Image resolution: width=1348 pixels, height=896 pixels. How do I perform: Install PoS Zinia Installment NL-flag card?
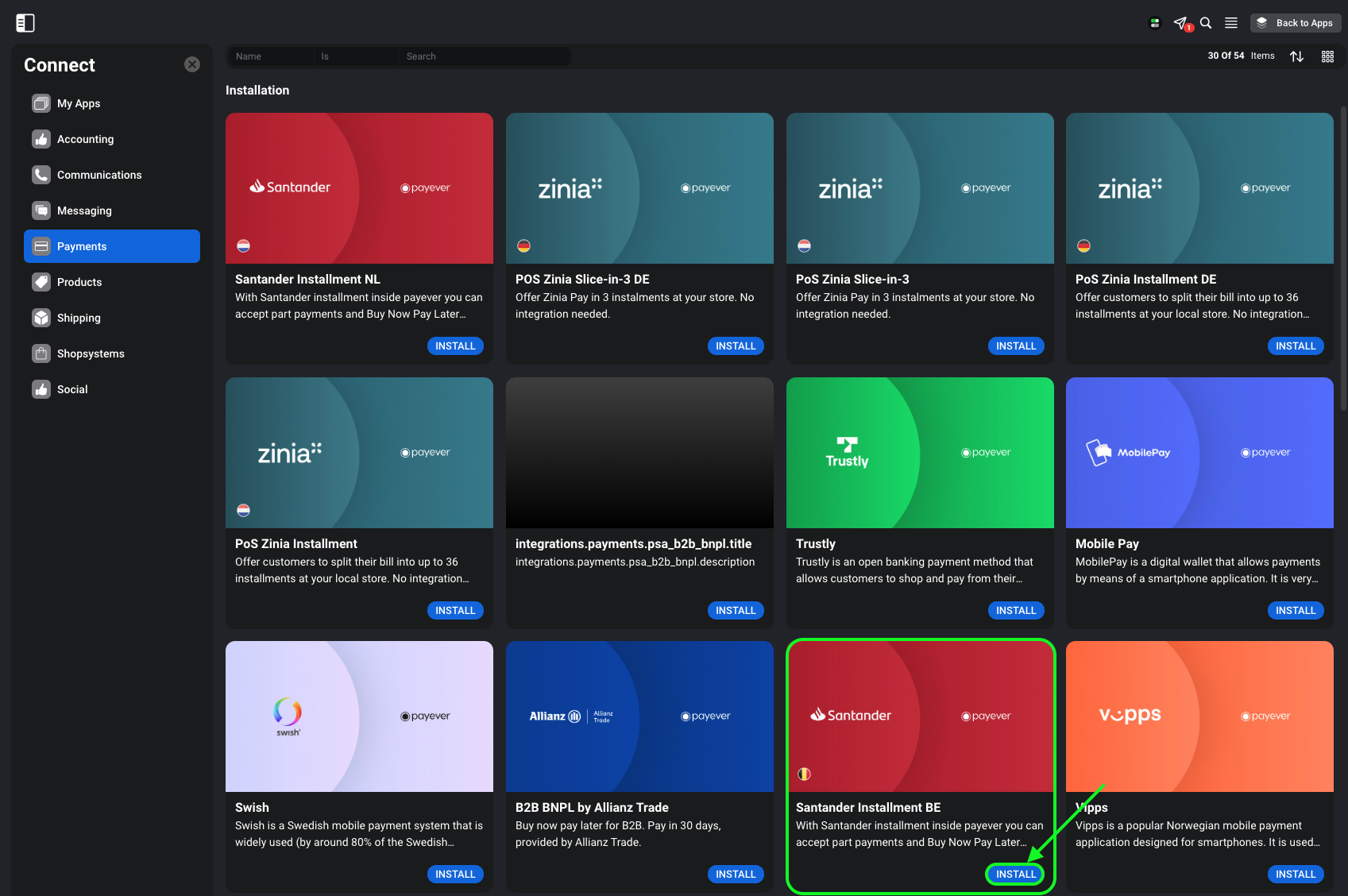point(455,611)
